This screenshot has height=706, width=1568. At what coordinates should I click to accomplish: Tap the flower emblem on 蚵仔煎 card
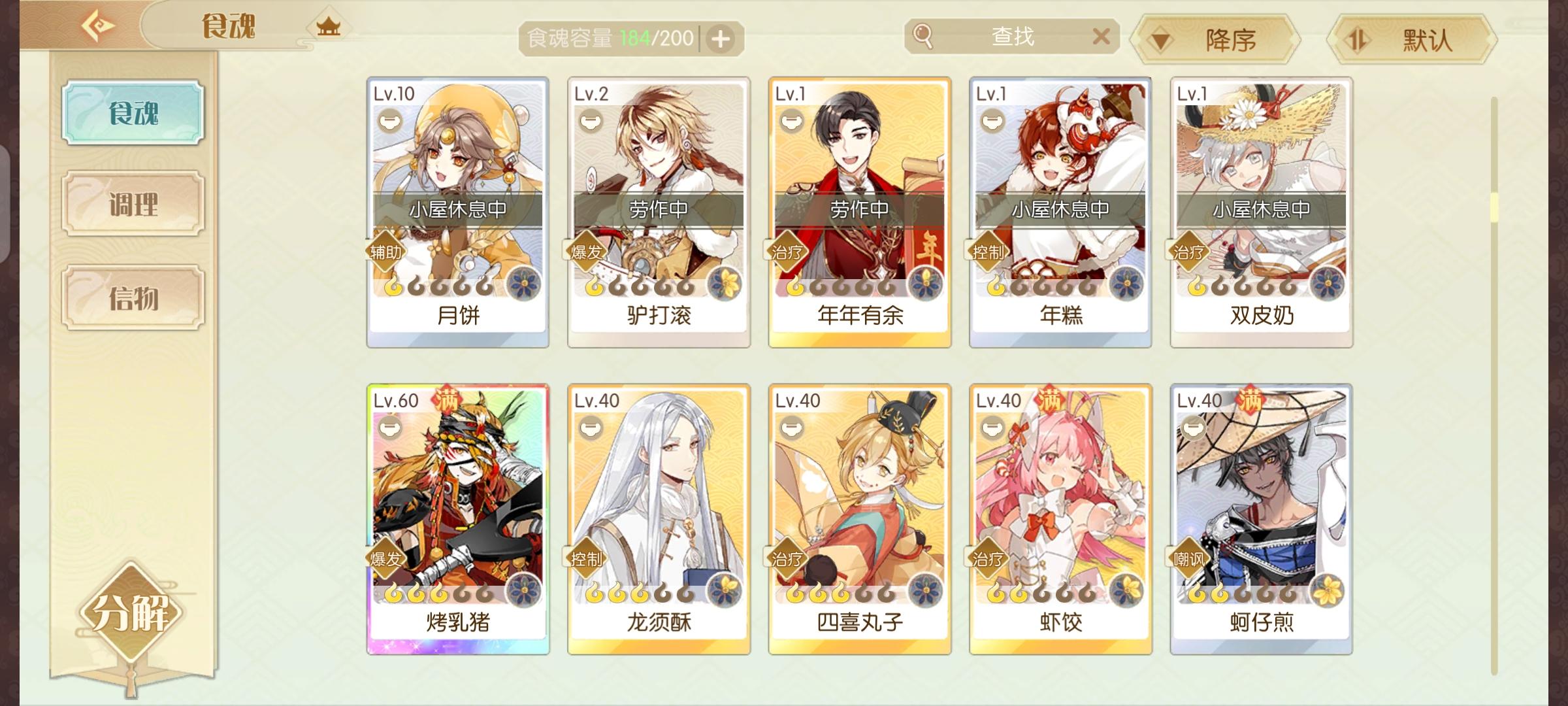point(1328,591)
